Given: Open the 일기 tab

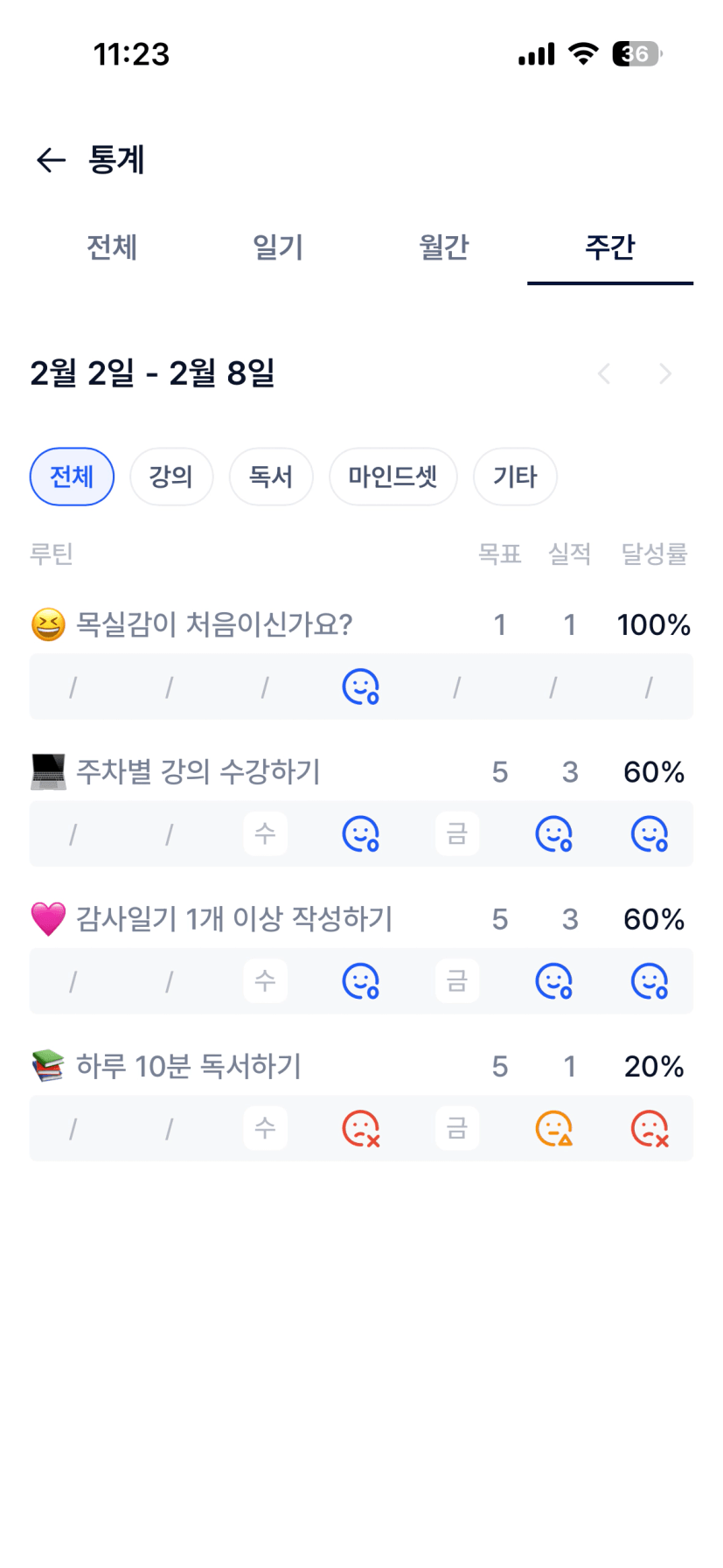Looking at the screenshot, I should click(278, 247).
